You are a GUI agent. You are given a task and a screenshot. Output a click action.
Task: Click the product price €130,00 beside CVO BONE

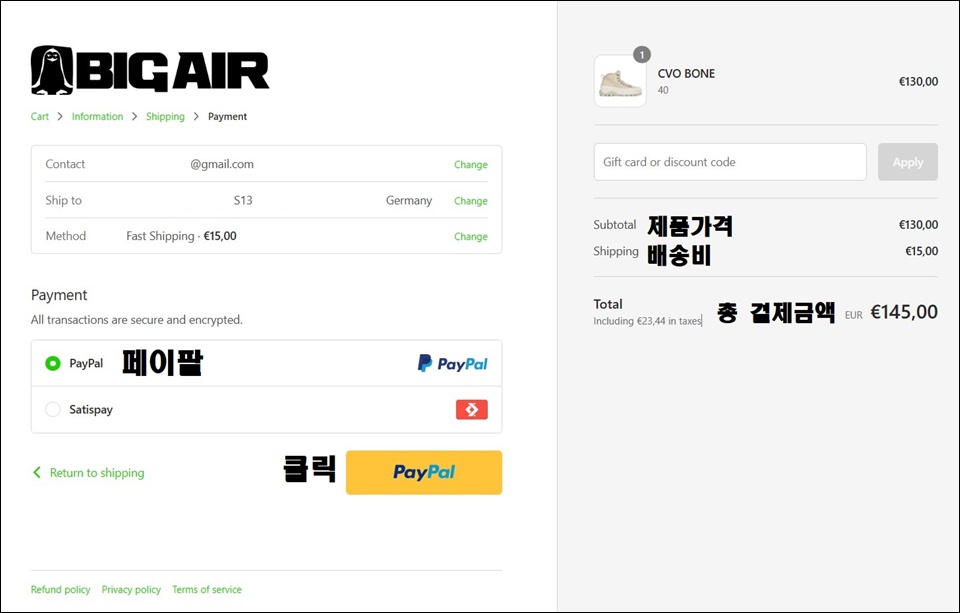tap(918, 81)
